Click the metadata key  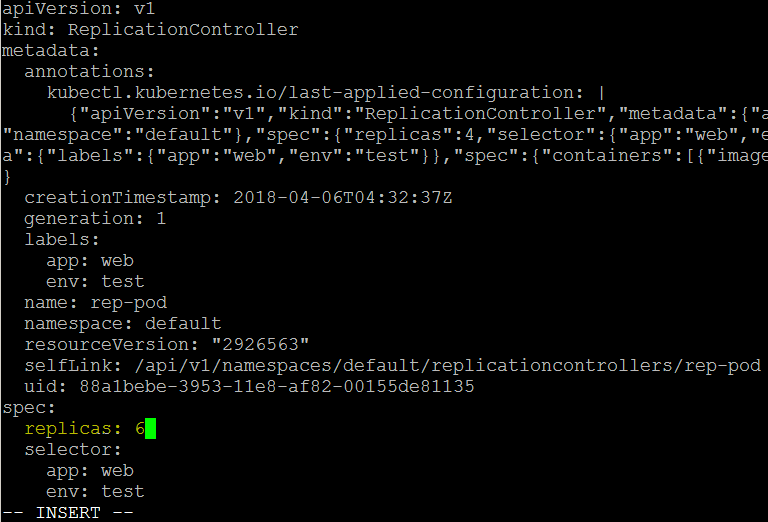(x=51, y=51)
